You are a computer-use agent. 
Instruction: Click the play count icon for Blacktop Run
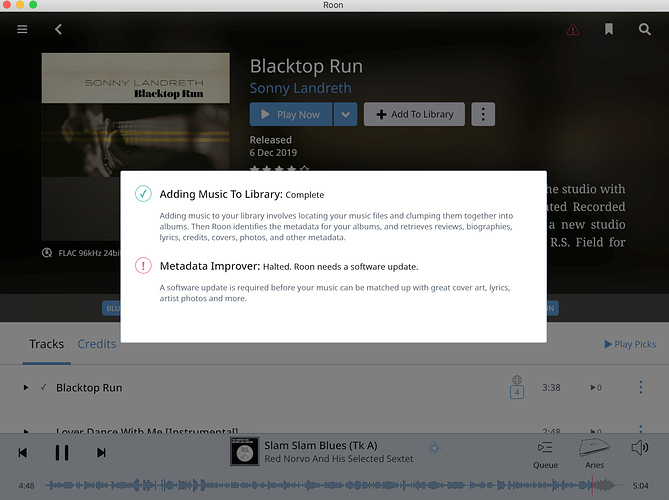coord(596,388)
